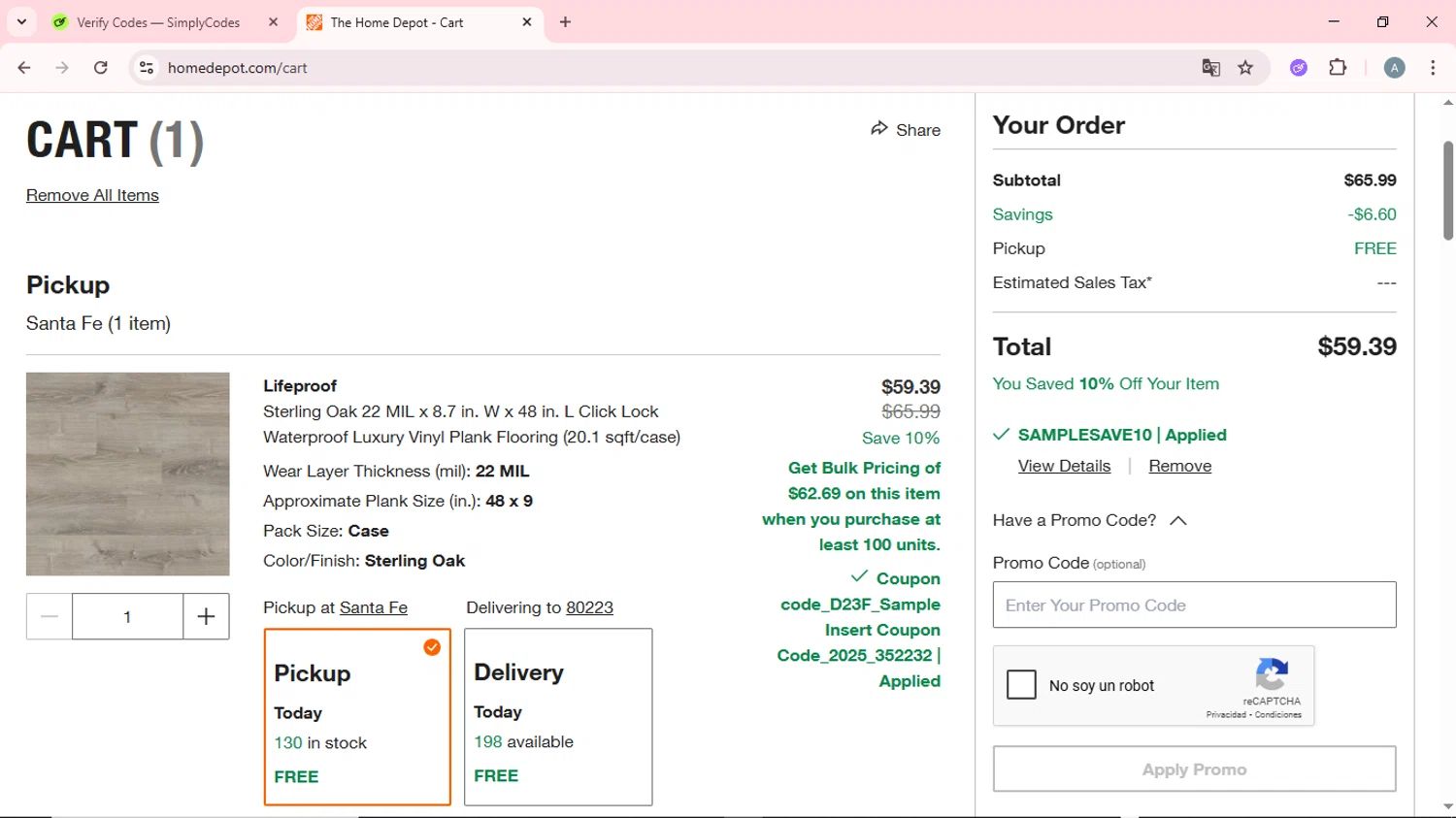Image resolution: width=1456 pixels, height=818 pixels.
Task: Check the reCAPTCHA robot checkbox
Action: click(1021, 685)
